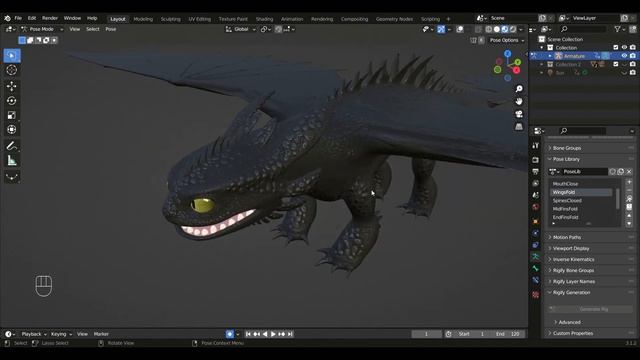The image size is (640, 360).
Task: Open the Keying popover in timeline
Action: pyautogui.click(x=61, y=334)
